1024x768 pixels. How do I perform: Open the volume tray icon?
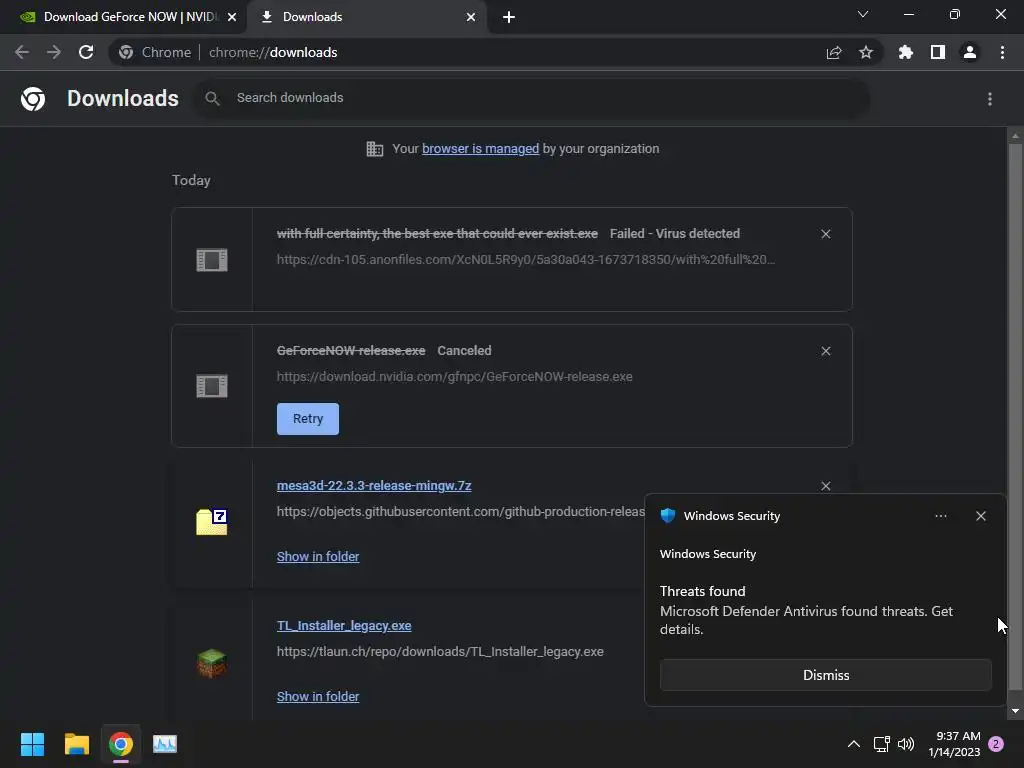pyautogui.click(x=906, y=744)
